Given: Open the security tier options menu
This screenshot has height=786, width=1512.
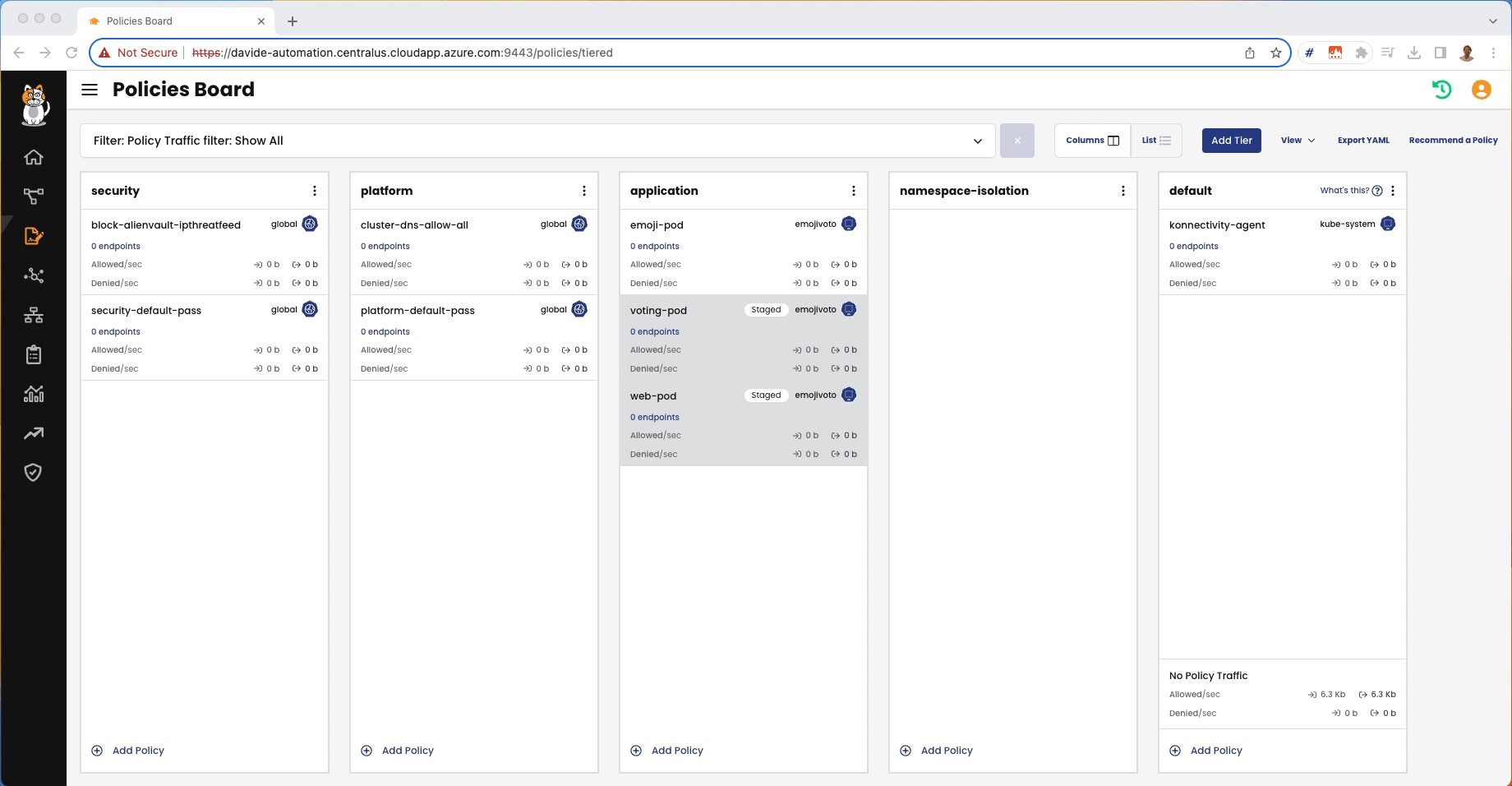Looking at the screenshot, I should pyautogui.click(x=315, y=191).
